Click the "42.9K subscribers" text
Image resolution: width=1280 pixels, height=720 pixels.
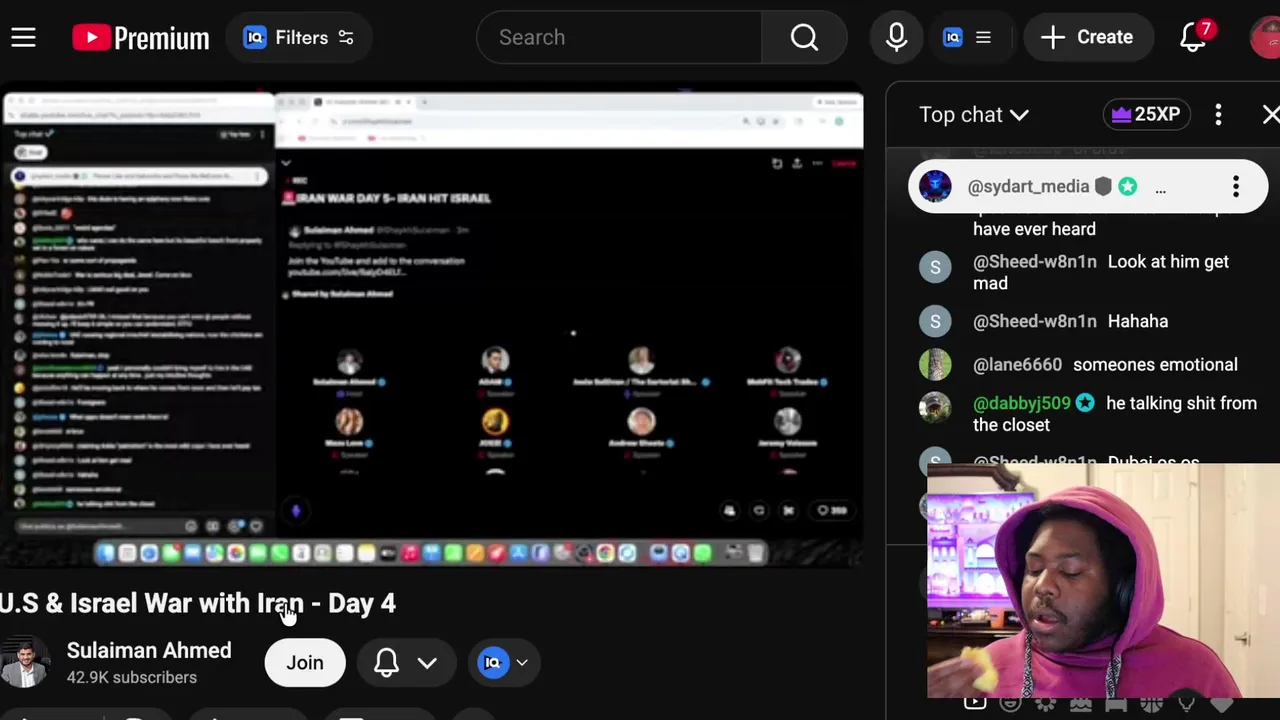coord(132,677)
